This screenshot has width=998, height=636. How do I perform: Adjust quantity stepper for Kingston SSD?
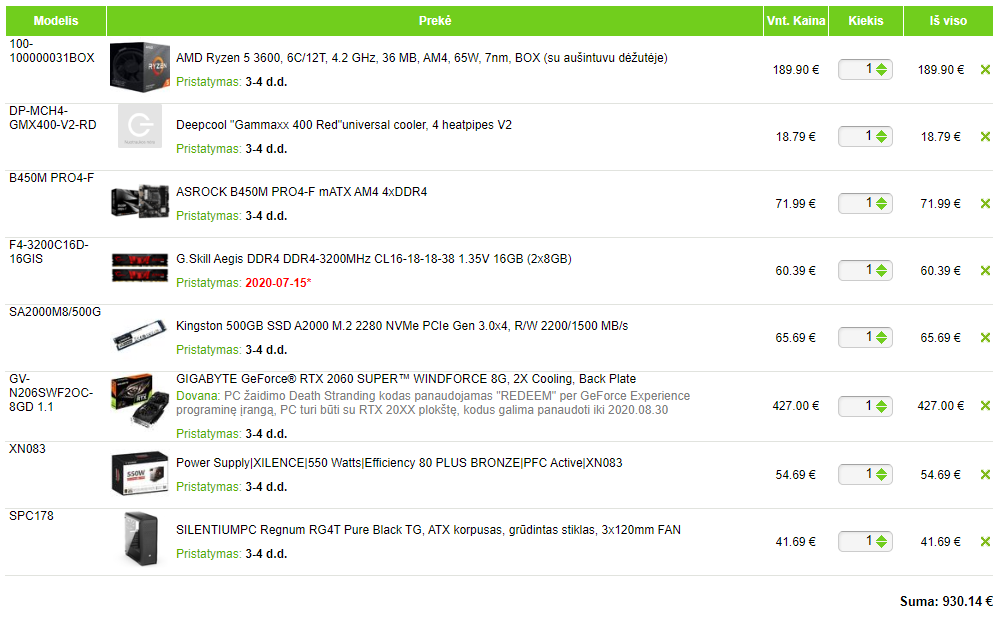point(882,337)
